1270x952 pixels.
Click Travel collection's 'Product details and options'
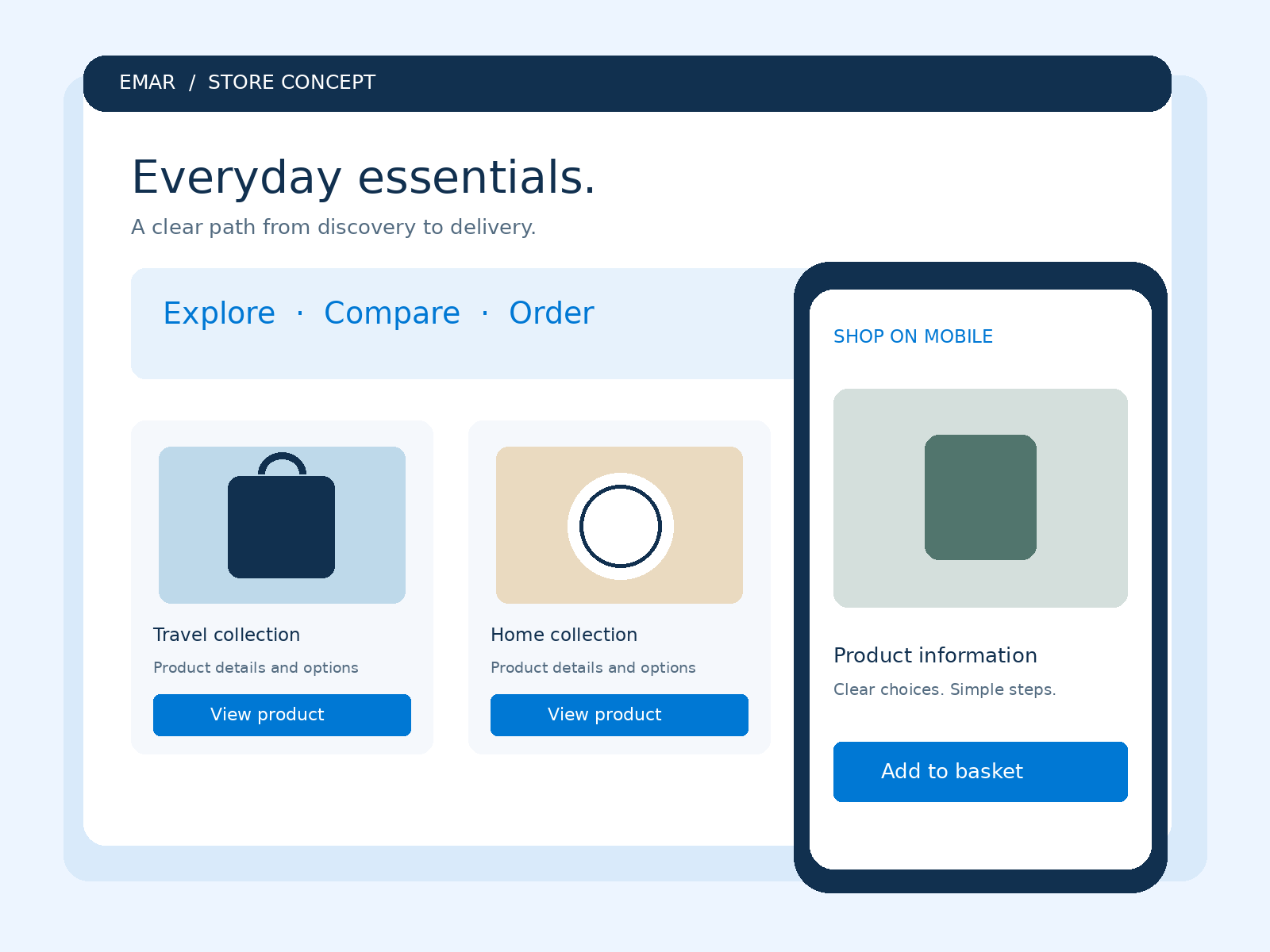click(256, 668)
